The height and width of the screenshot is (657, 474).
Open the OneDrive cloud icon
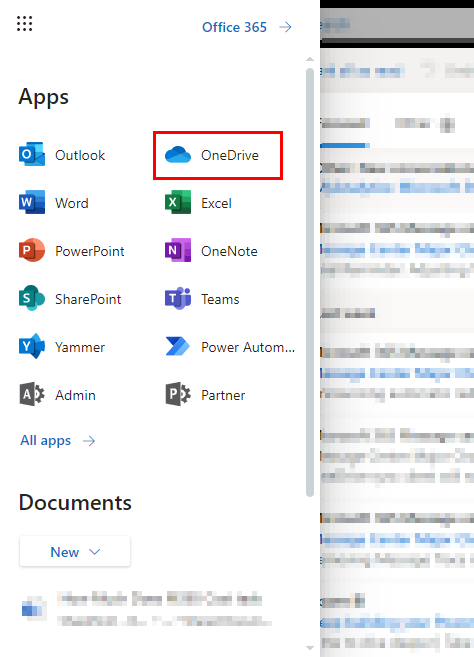tap(178, 155)
